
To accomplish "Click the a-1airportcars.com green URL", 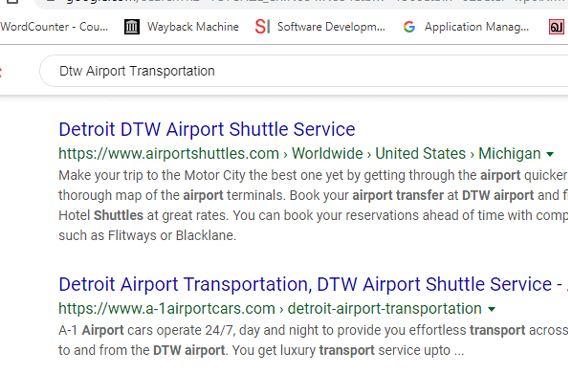I will 167,309.
